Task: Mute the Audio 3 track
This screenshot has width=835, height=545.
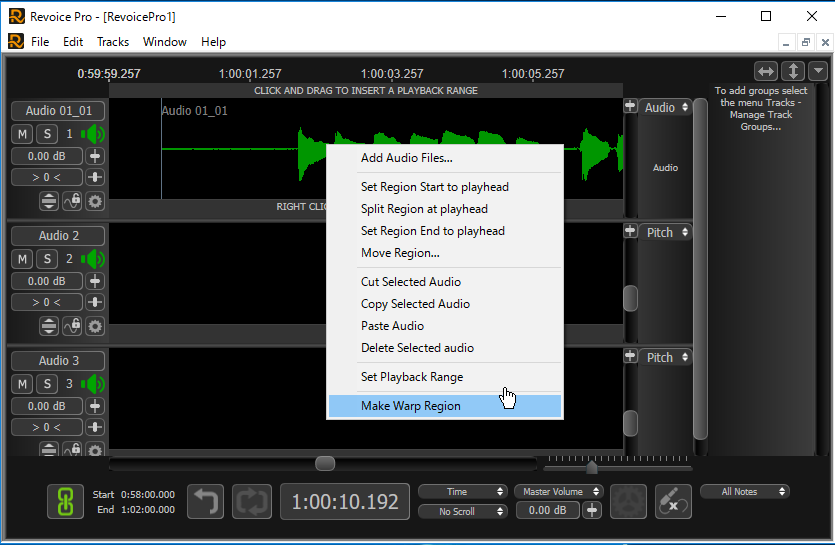Action: tap(22, 384)
